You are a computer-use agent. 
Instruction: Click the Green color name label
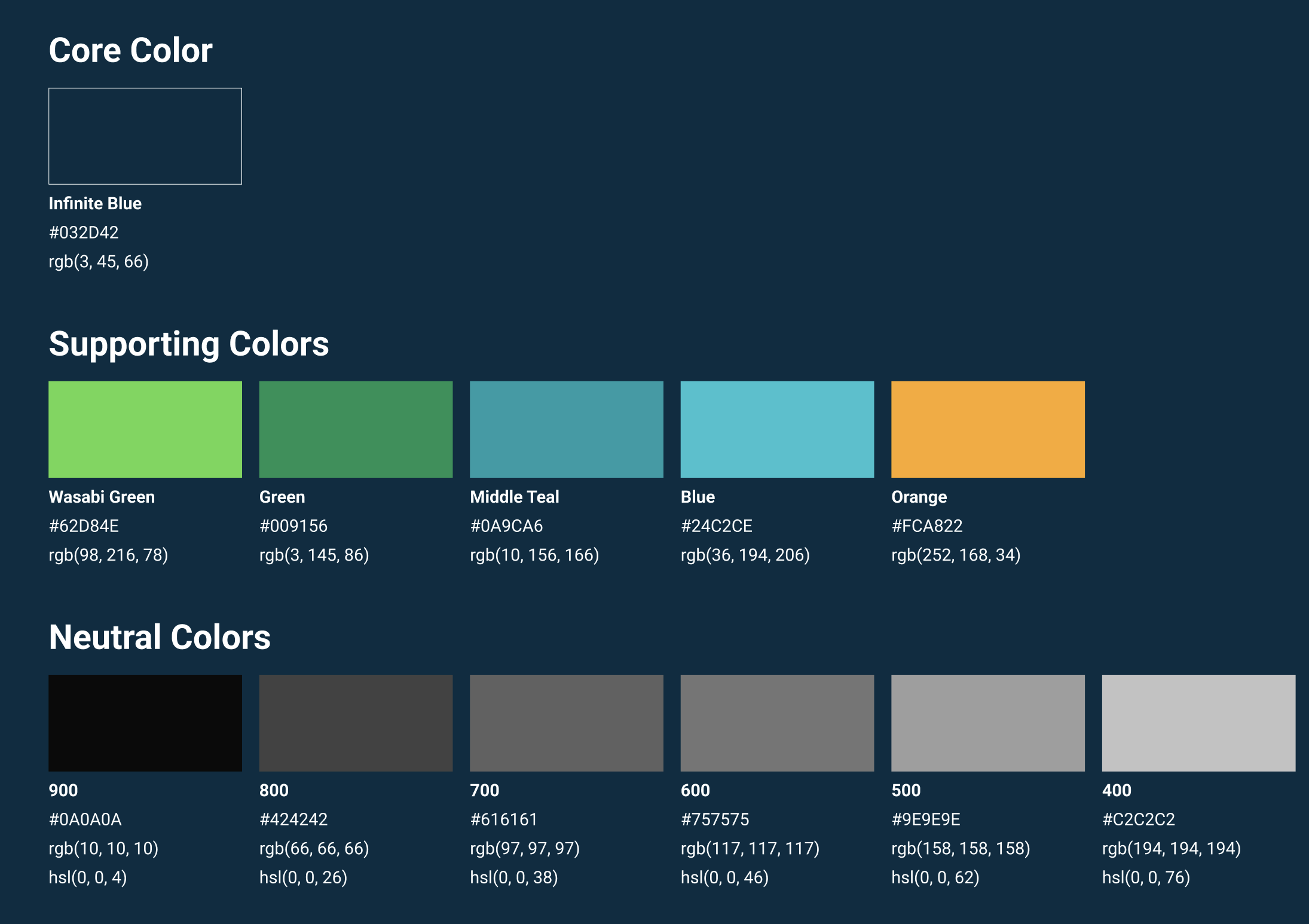point(282,497)
